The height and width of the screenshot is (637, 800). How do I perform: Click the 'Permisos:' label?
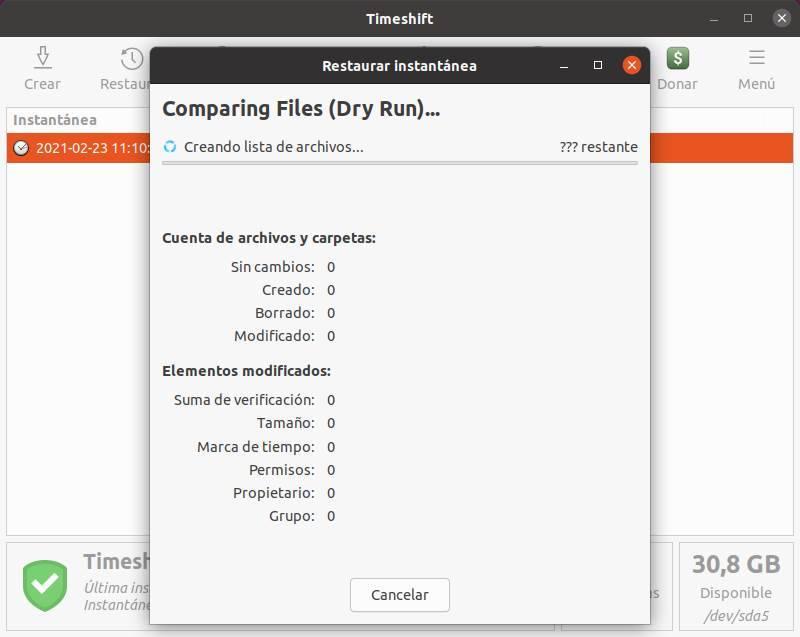pos(282,470)
